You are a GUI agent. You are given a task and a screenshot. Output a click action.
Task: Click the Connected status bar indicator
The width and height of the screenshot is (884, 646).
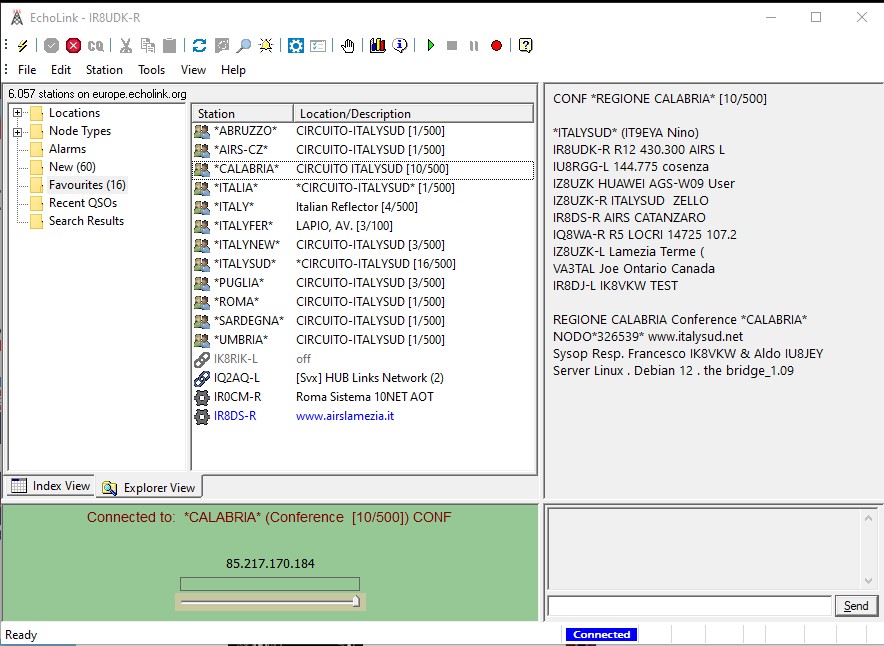602,635
